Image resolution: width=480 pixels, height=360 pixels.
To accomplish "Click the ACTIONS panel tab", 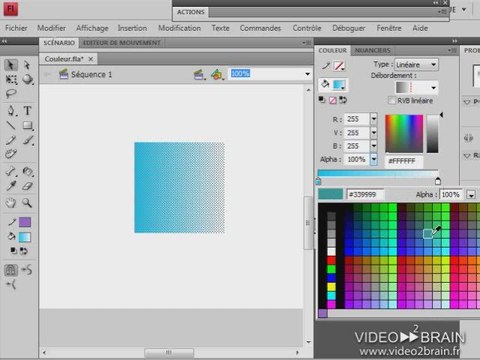I will click(191, 12).
